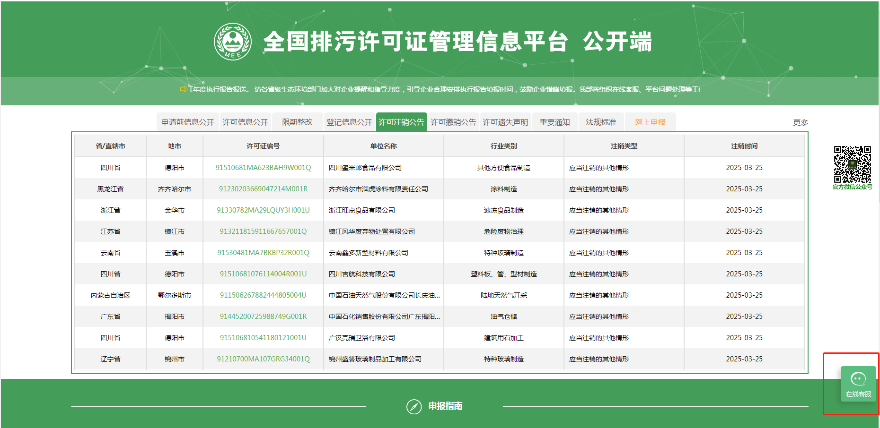880x428 pixels.
Task: Switch to the 许可信息公开 tab
Action: click(245, 122)
